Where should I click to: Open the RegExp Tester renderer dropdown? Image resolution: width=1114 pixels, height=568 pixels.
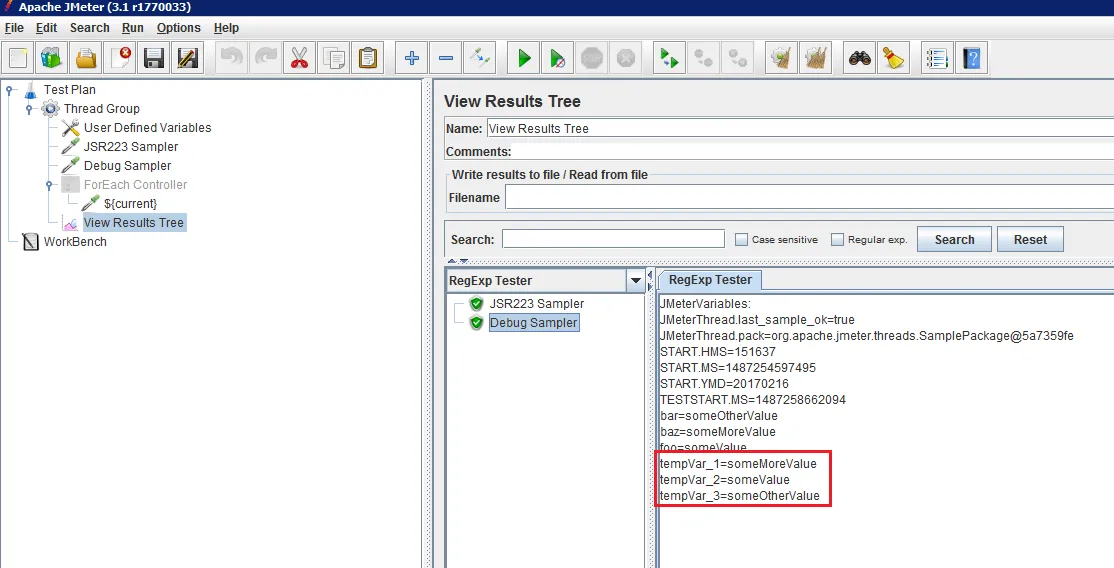coord(636,281)
